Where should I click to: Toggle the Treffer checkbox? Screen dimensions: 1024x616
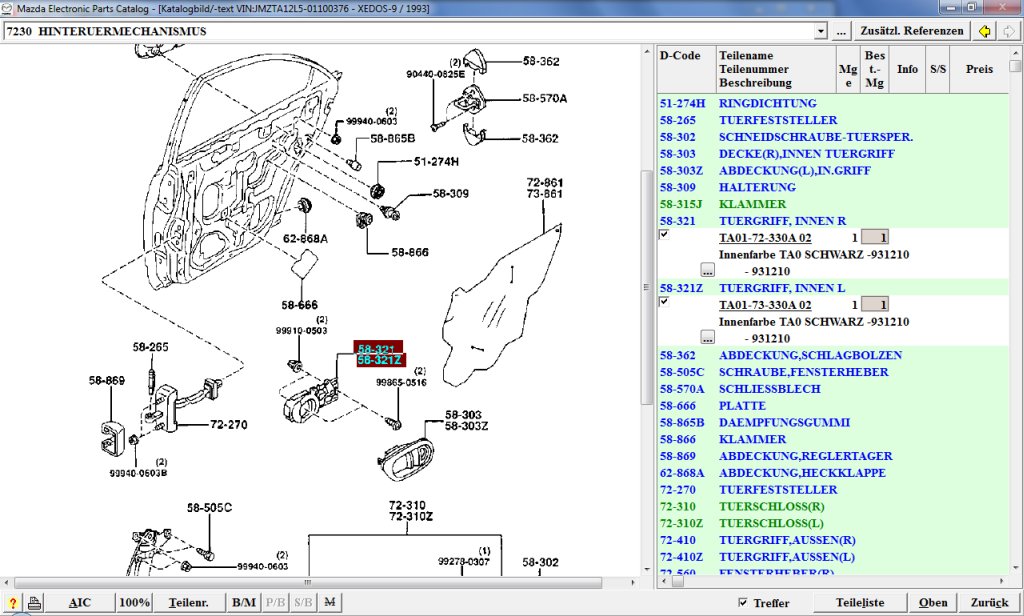coord(741,603)
